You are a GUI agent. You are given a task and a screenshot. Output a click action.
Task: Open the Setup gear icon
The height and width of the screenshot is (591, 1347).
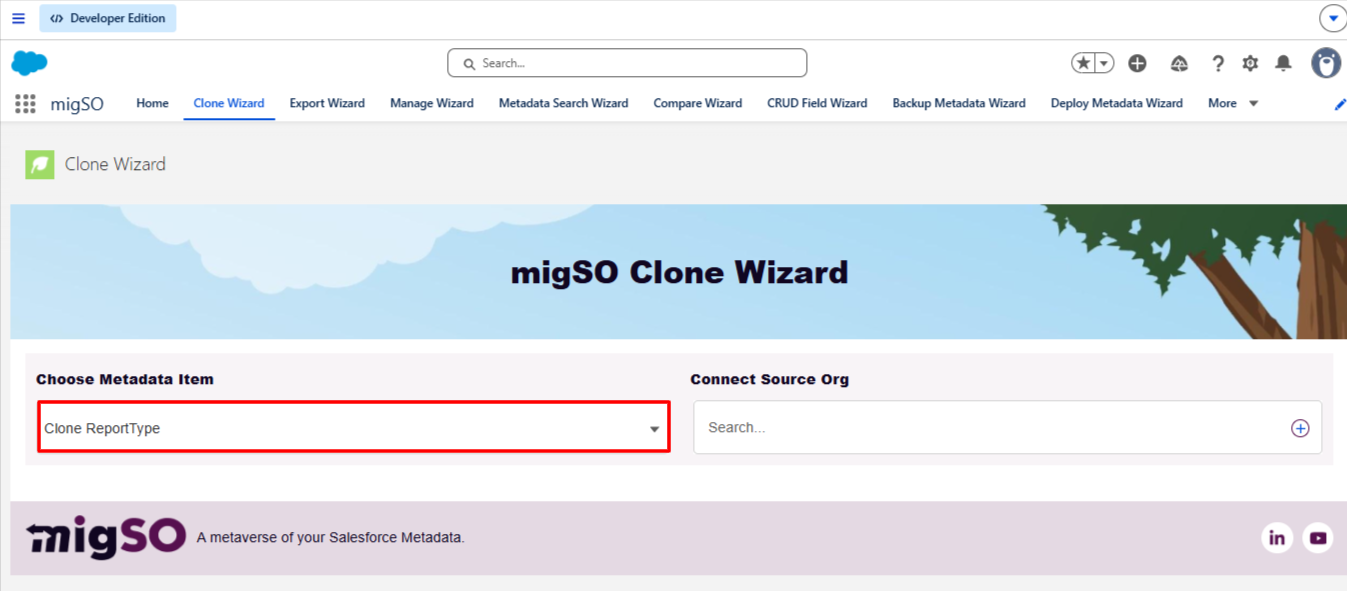pos(1250,63)
